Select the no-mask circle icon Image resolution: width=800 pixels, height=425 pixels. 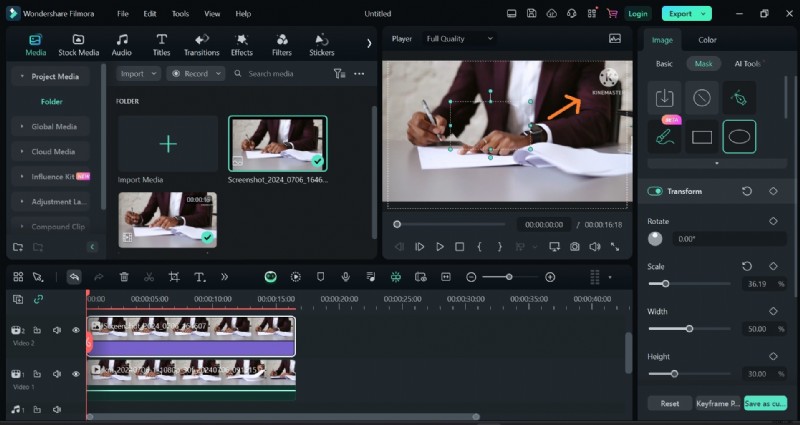click(702, 97)
